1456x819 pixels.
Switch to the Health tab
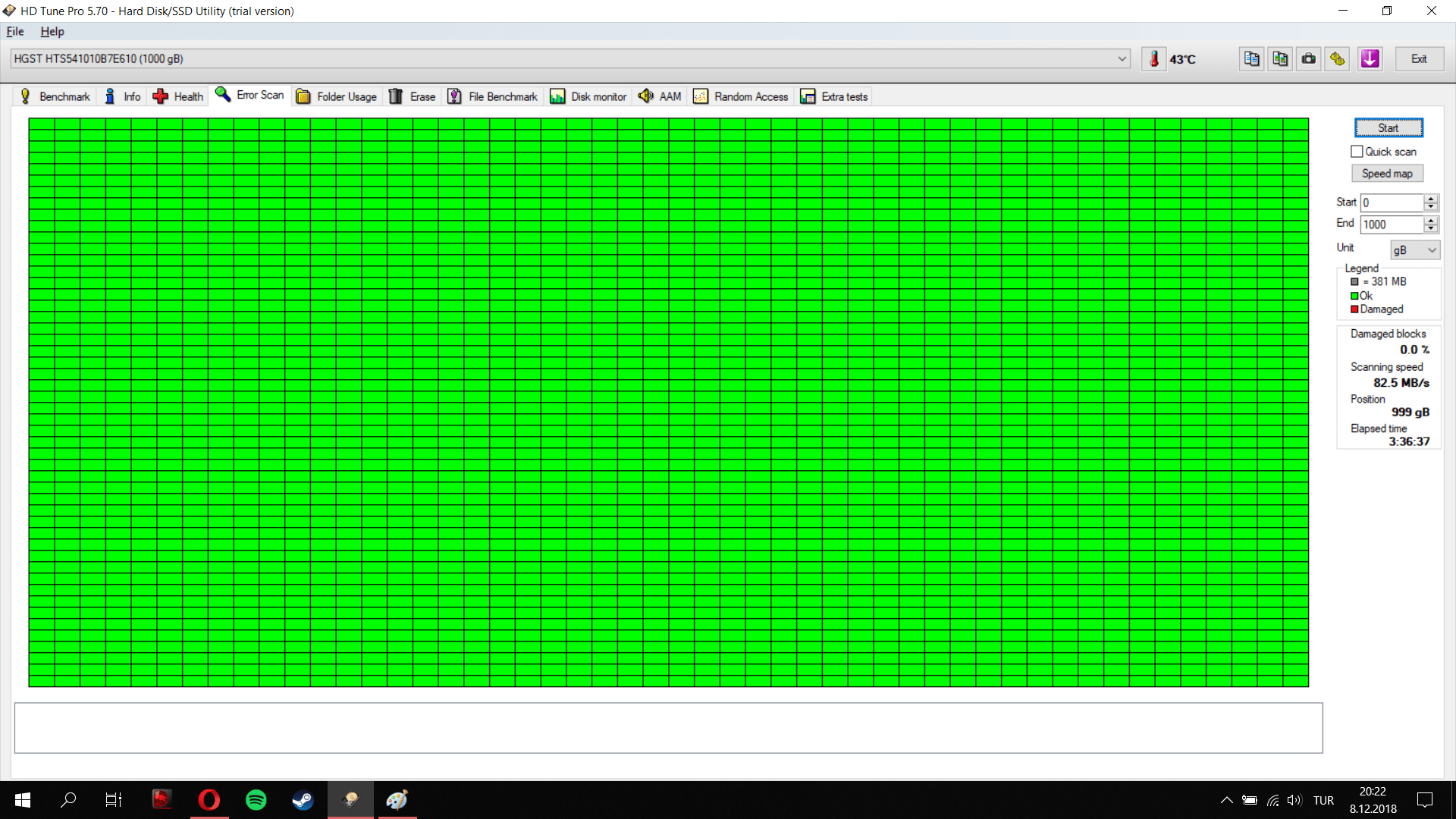pos(179,96)
